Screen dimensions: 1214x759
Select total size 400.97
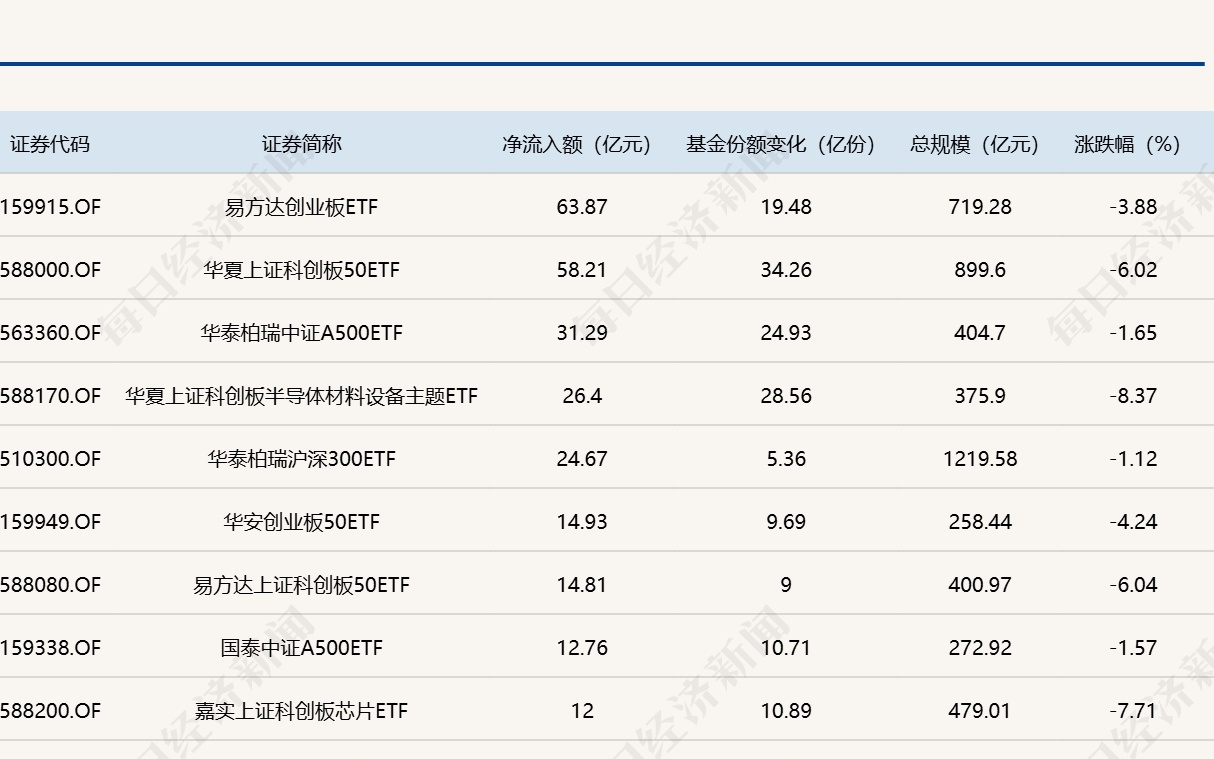[x=980, y=585]
